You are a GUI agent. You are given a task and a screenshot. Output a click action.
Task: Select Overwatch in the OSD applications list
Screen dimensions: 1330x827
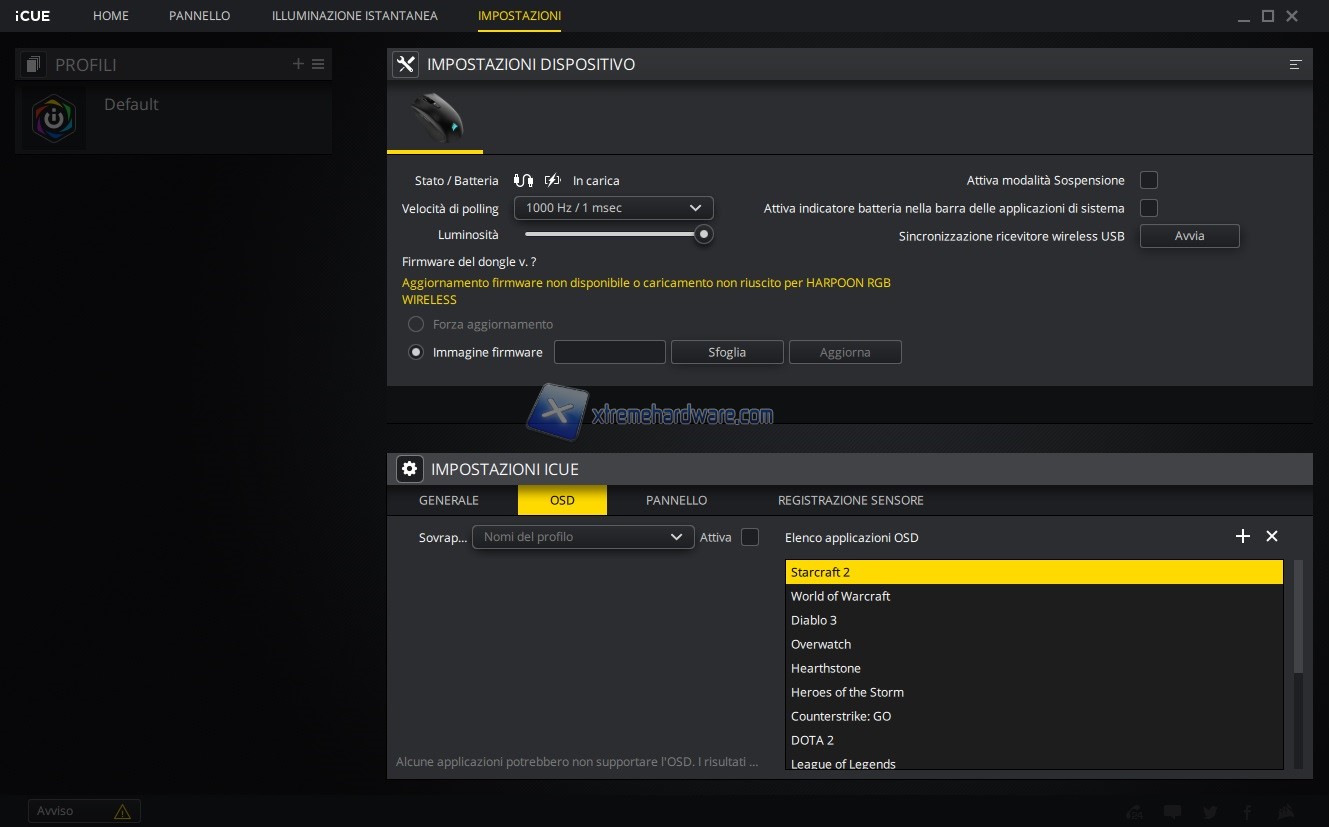click(821, 644)
